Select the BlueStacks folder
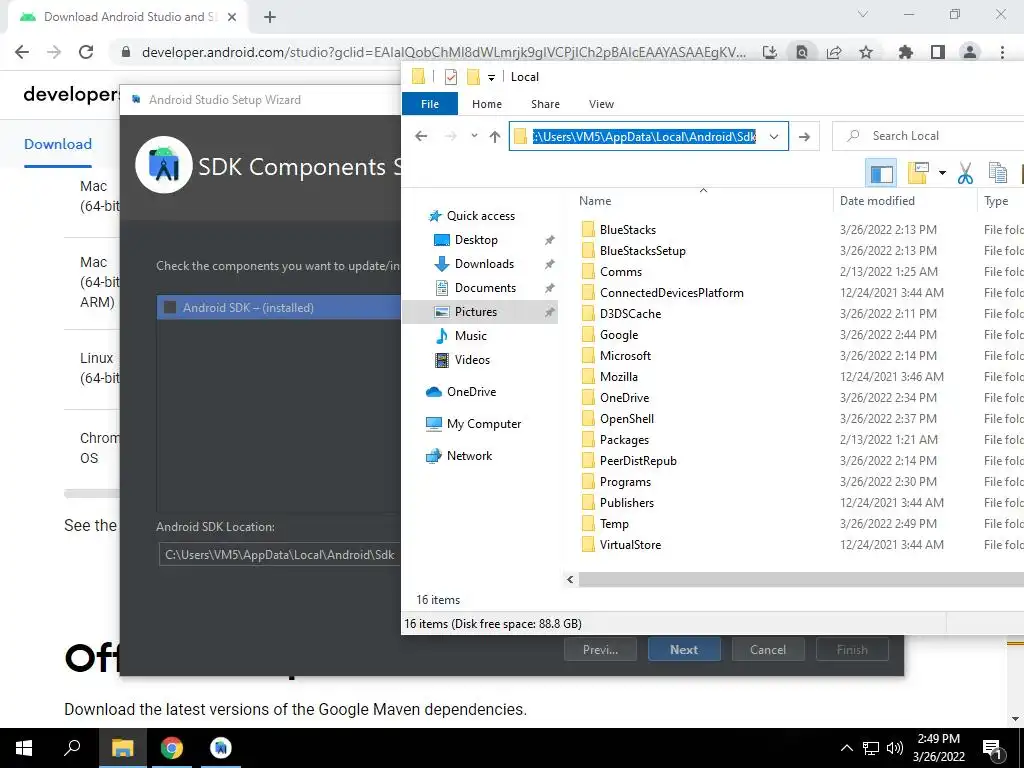This screenshot has width=1024, height=768. (628, 230)
